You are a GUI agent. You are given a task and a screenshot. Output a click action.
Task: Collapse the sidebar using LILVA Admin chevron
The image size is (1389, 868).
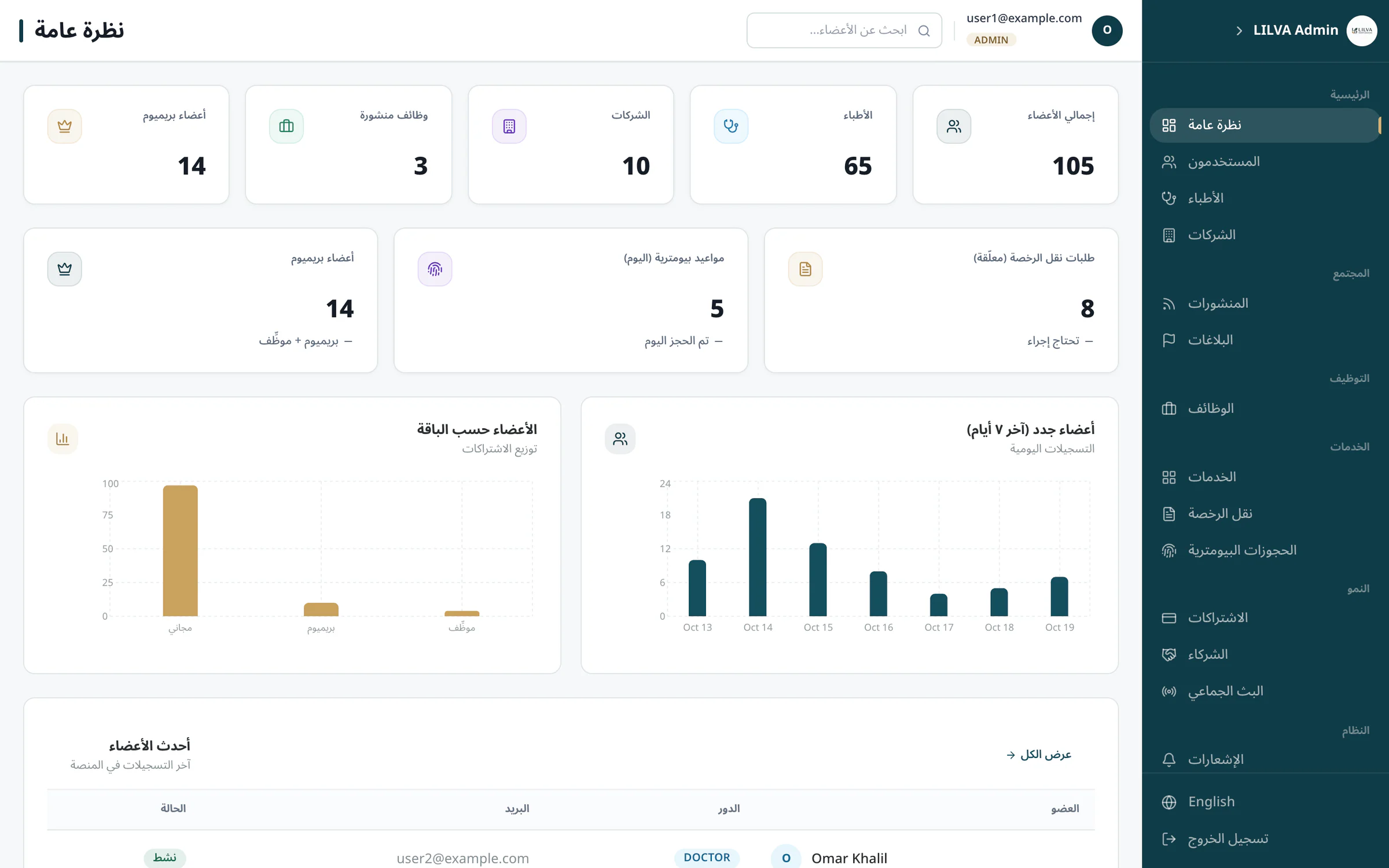(x=1239, y=31)
